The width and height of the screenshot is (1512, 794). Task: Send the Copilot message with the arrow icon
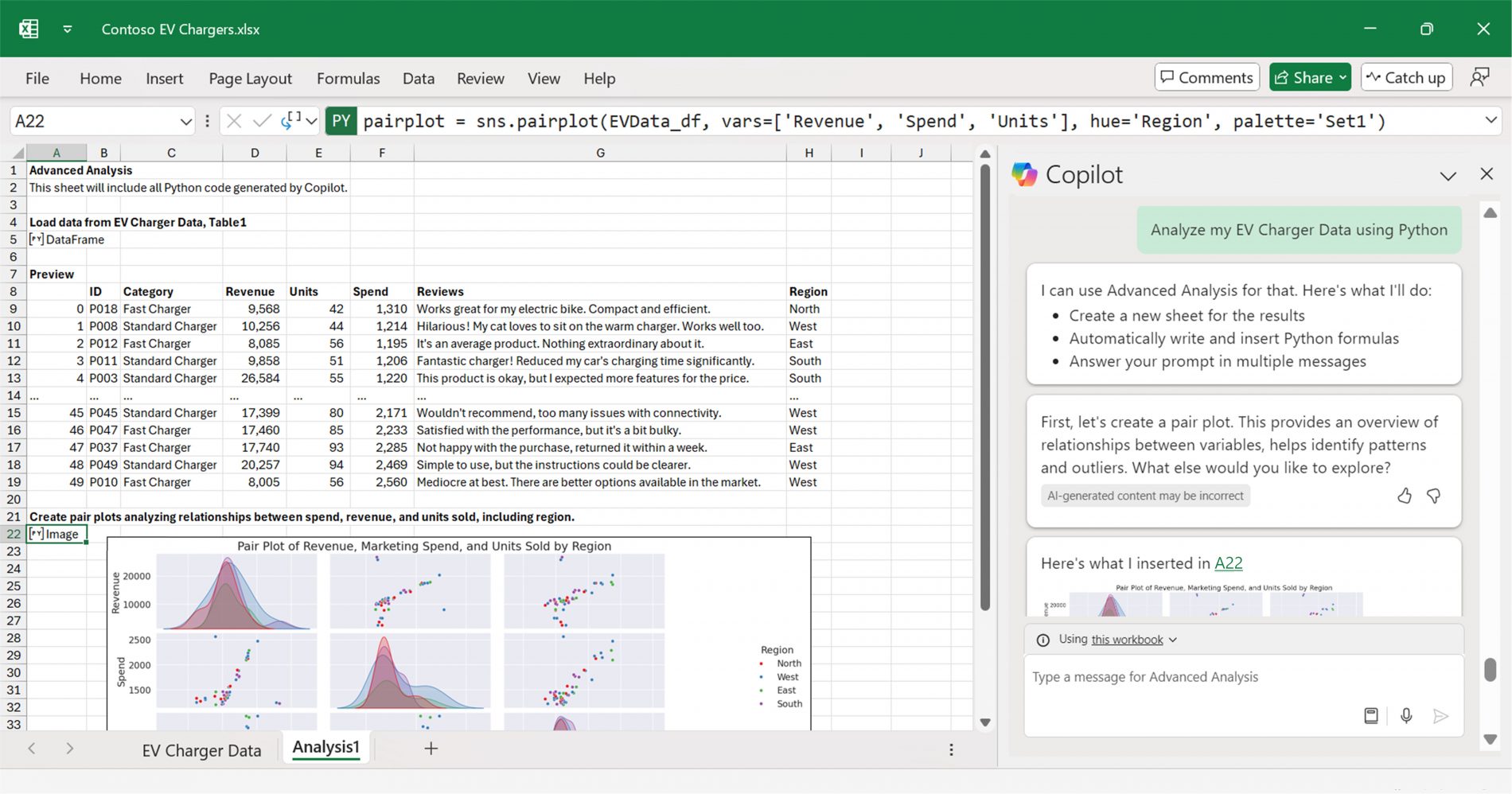click(x=1443, y=715)
